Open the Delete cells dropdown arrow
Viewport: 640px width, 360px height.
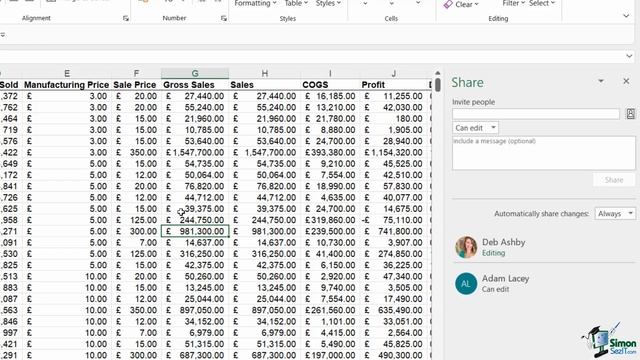(391, 4)
